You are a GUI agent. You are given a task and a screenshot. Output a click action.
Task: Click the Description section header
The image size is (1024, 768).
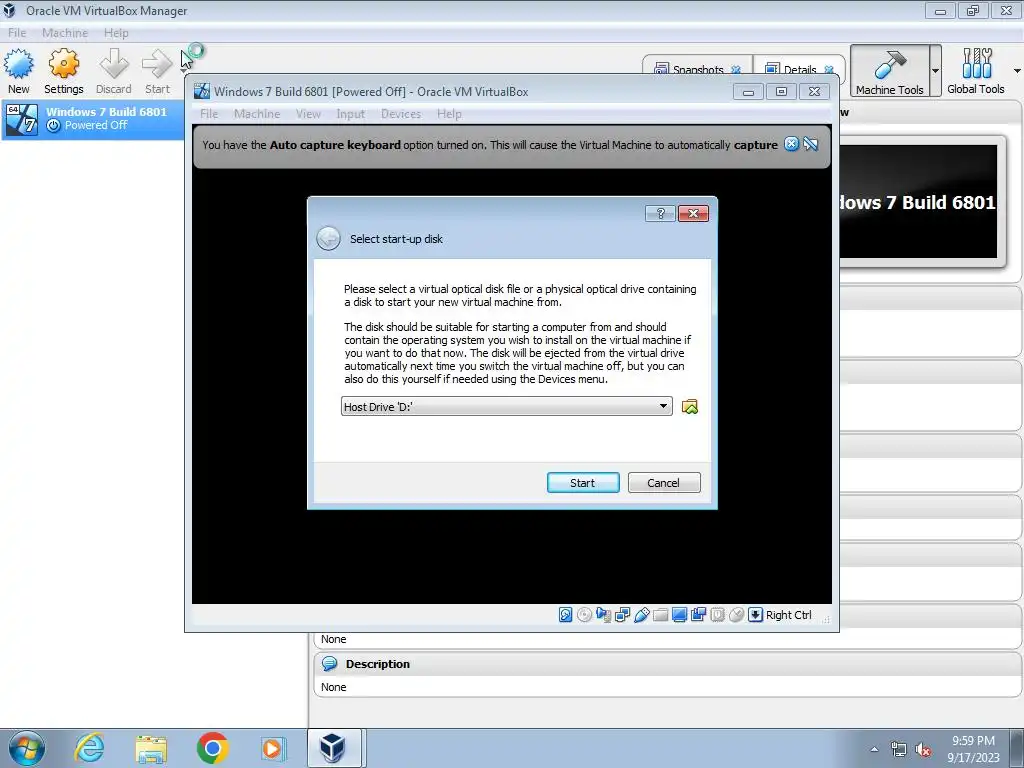pos(667,664)
